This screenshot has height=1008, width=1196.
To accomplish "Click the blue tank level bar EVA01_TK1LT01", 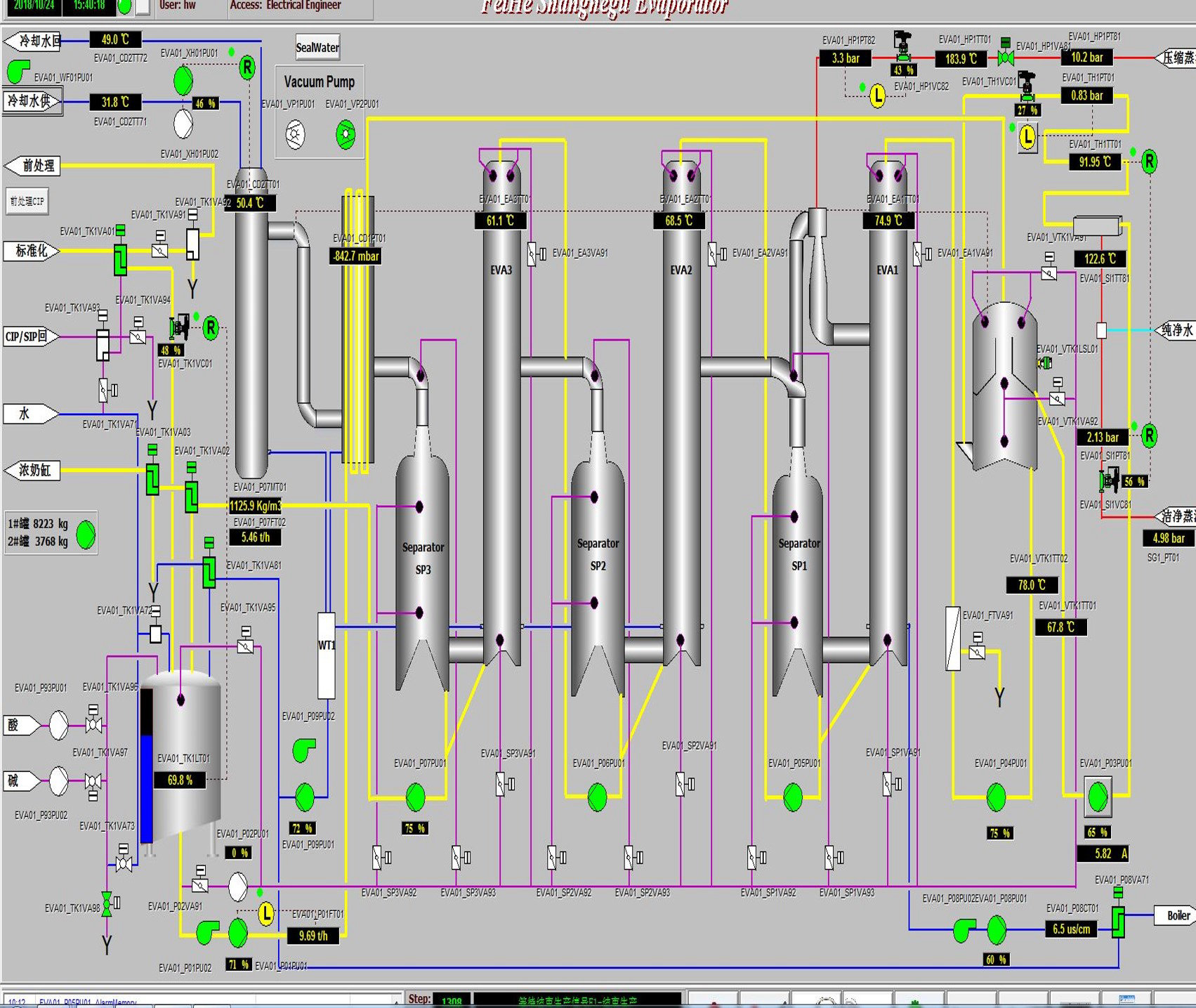I will pyautogui.click(x=146, y=787).
